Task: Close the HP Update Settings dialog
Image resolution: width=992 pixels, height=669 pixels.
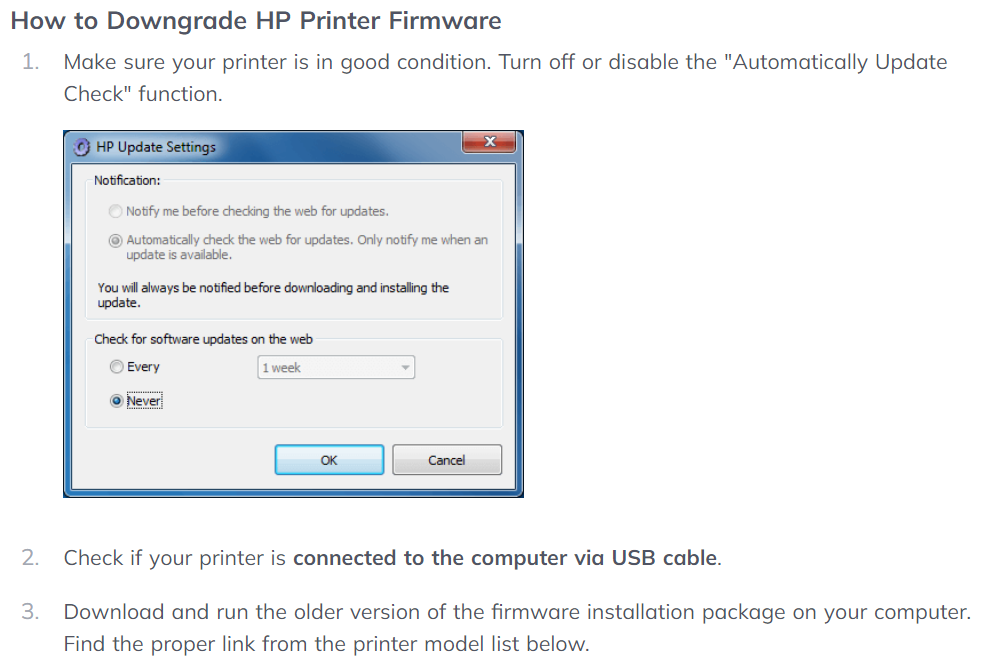Action: coord(488,143)
